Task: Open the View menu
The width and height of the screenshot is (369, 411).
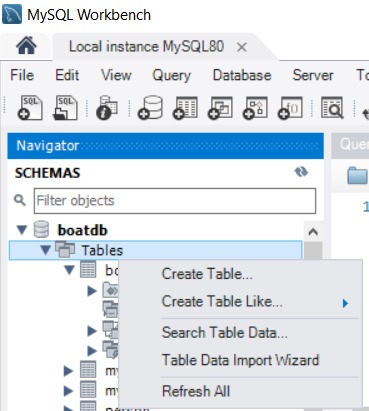Action: [x=116, y=75]
